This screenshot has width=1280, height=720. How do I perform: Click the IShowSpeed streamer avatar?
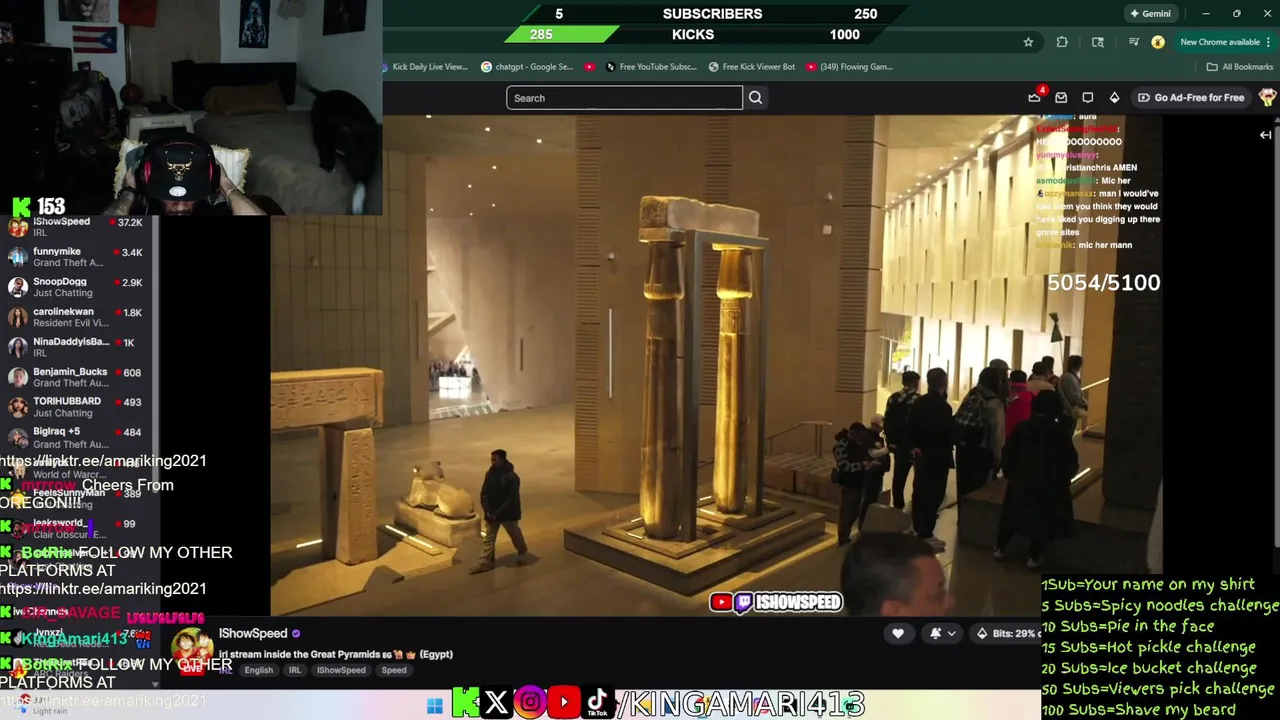(x=190, y=650)
